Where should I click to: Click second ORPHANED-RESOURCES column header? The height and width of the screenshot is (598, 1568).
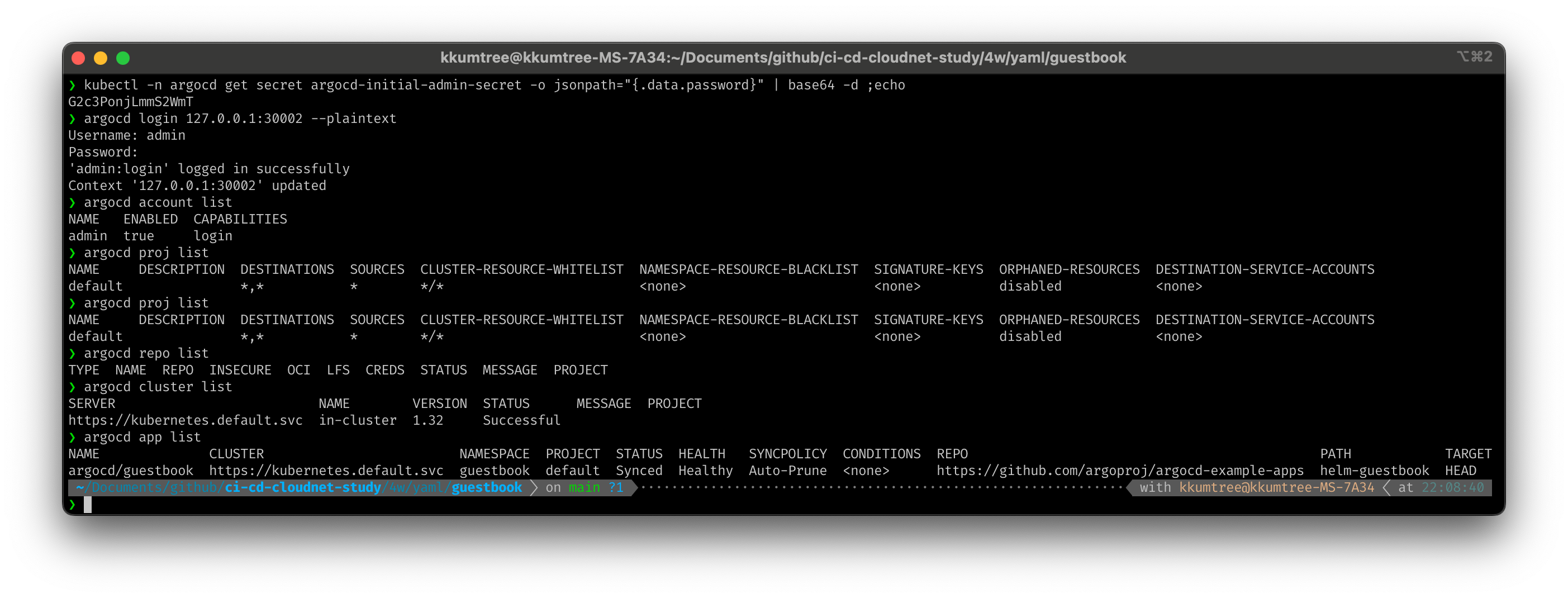pyautogui.click(x=1069, y=320)
